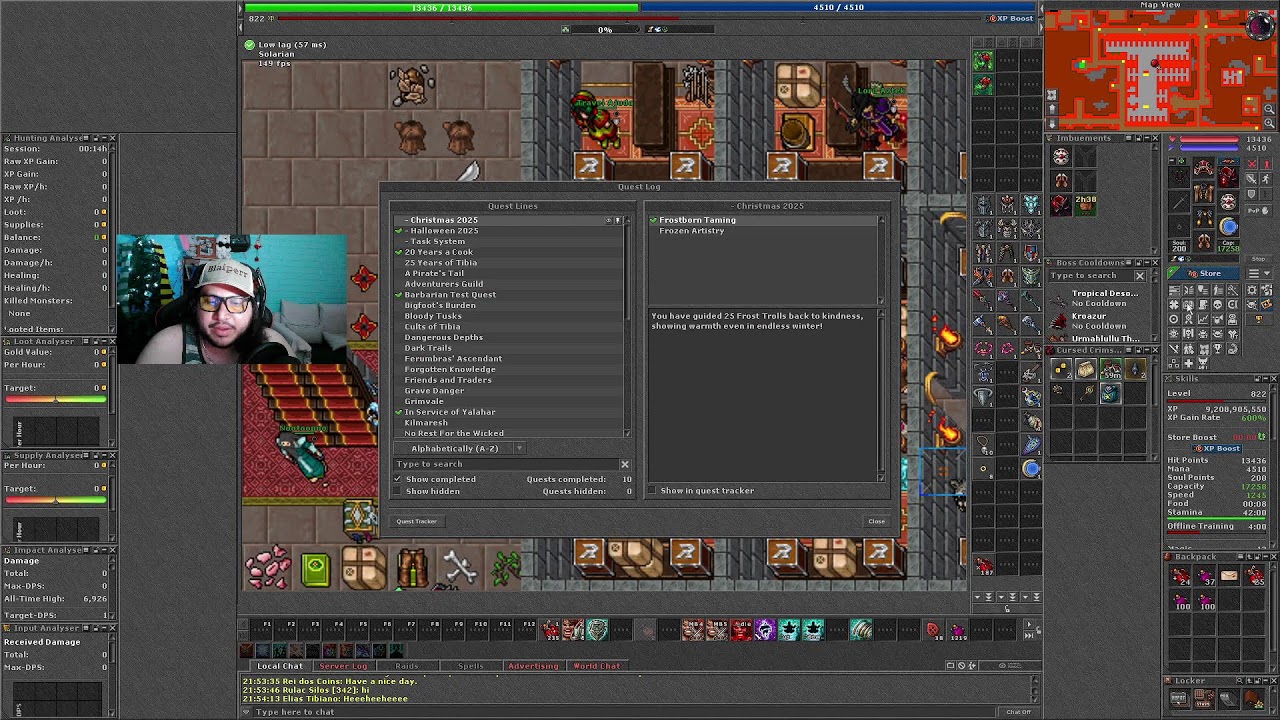Select Frozen Artistry mission

(764, 231)
